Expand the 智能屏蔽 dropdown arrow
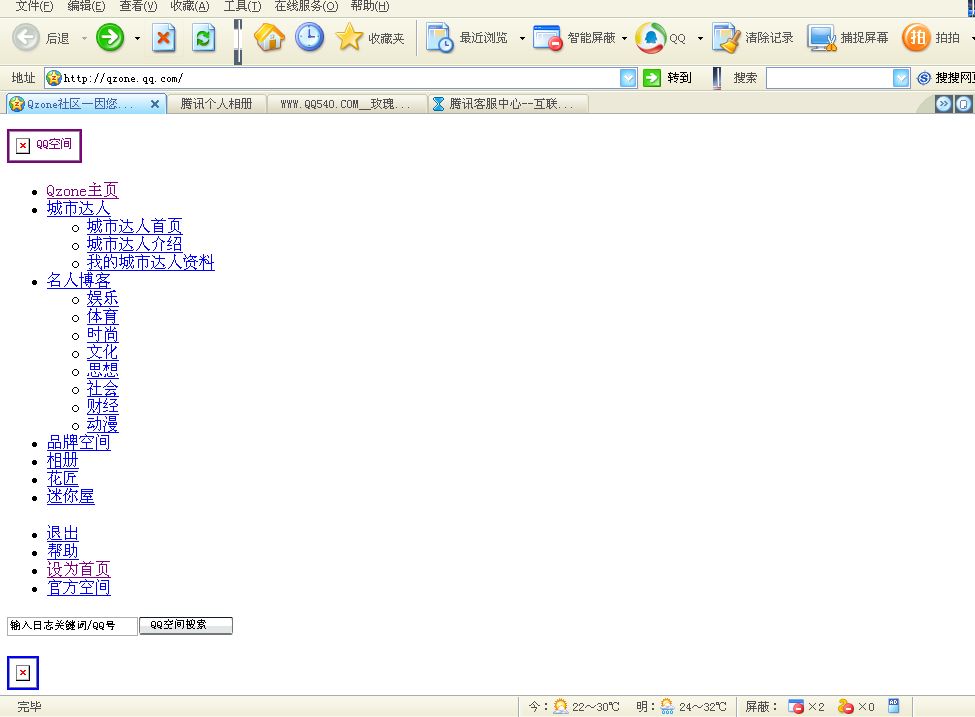The width and height of the screenshot is (975, 717). (x=624, y=39)
